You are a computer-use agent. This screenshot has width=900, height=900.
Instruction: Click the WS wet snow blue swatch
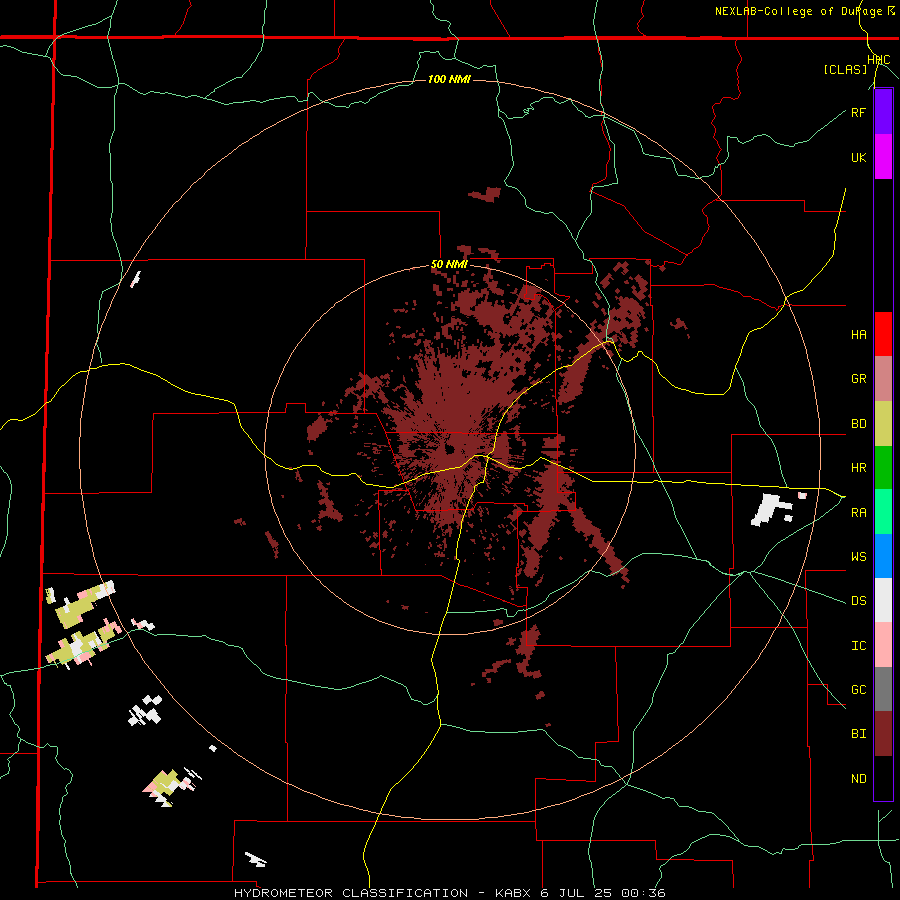click(x=883, y=556)
